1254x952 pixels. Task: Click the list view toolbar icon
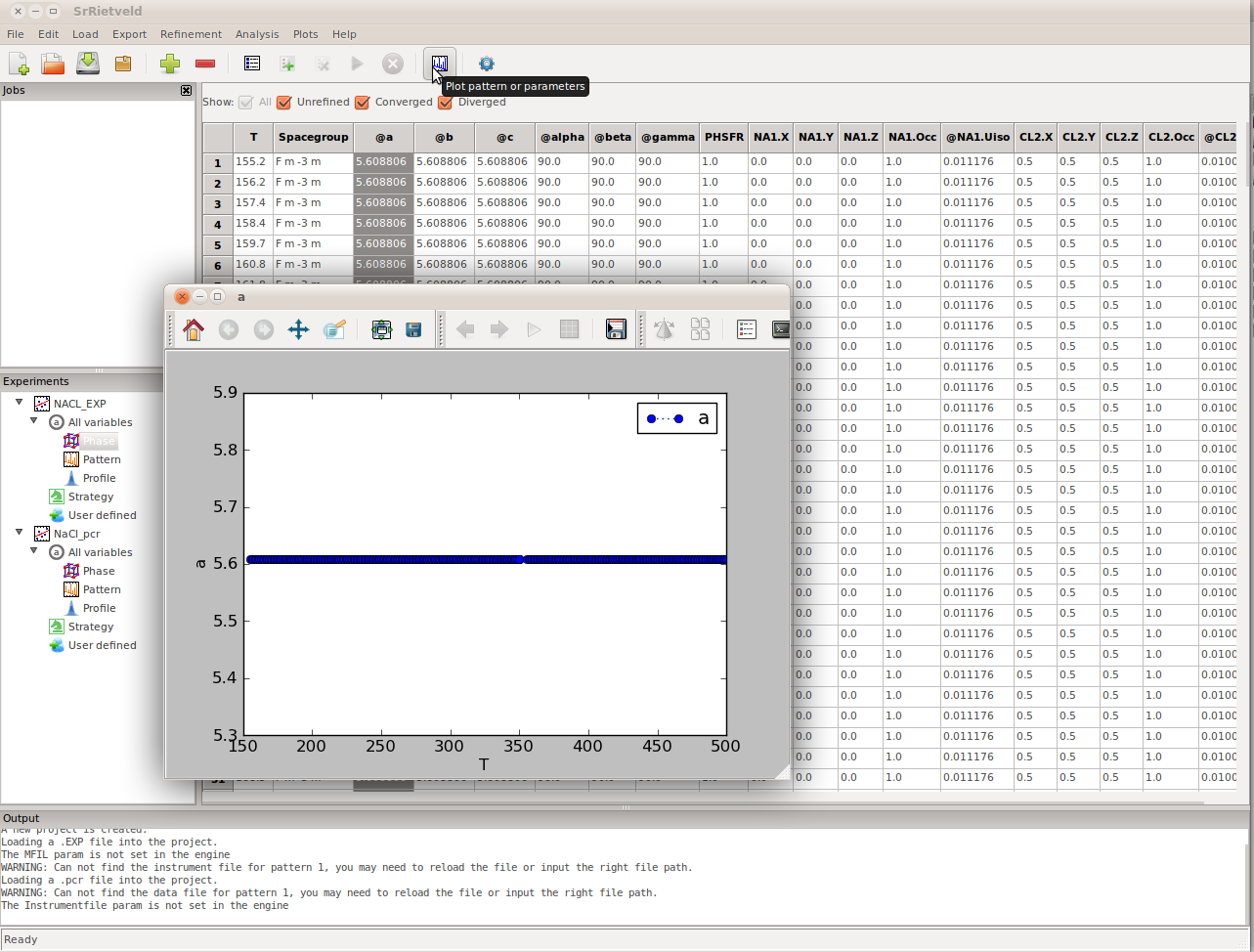point(252,64)
